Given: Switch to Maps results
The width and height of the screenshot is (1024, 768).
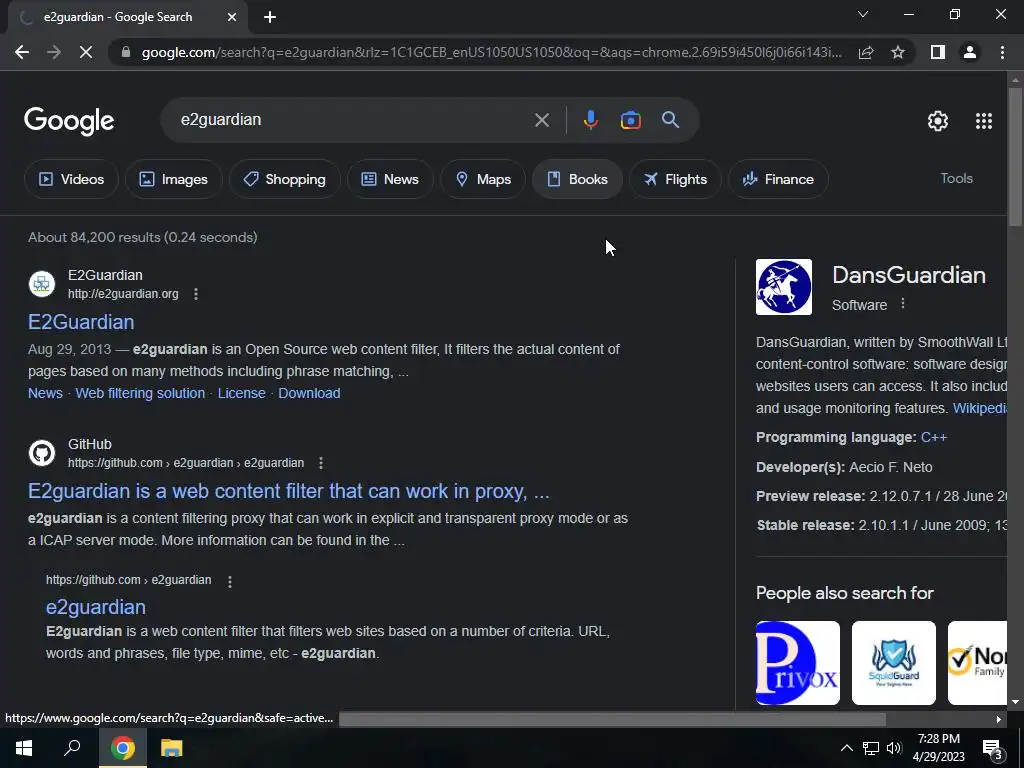Looking at the screenshot, I should tap(483, 179).
